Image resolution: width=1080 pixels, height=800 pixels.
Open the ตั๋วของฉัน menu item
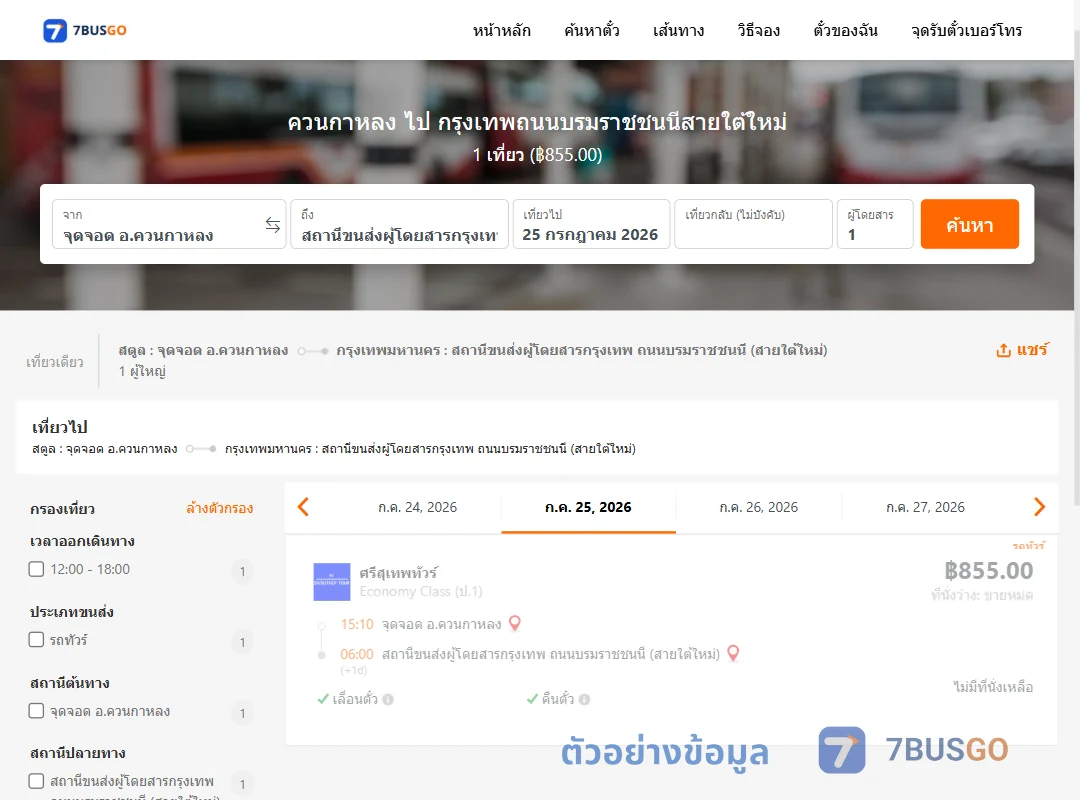tap(845, 30)
